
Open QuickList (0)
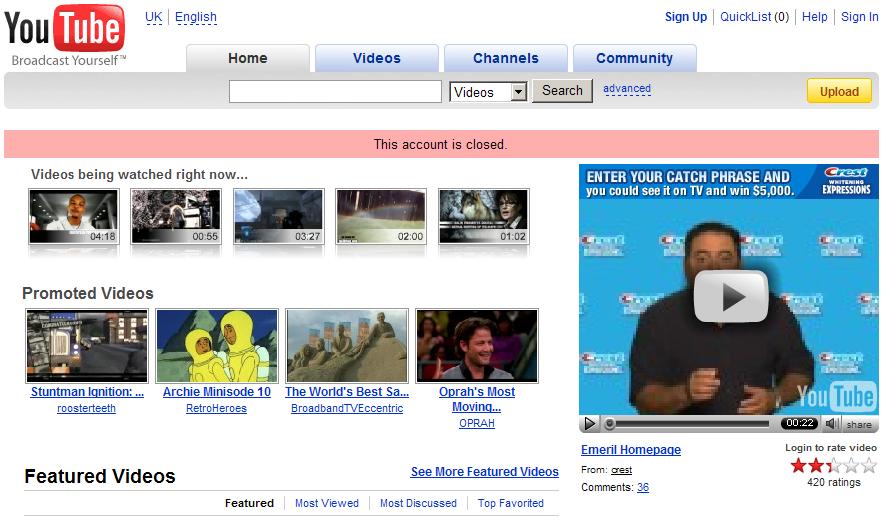point(755,17)
